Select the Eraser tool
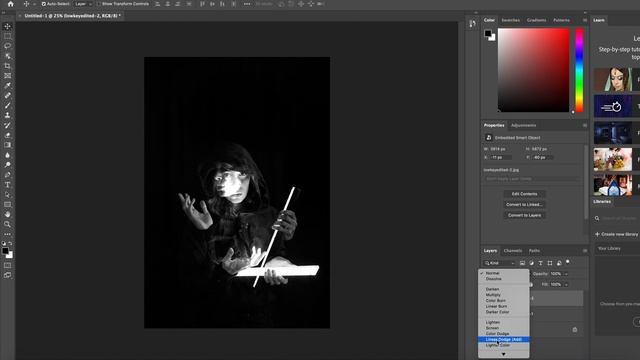This screenshot has width=640, height=360. (x=7, y=135)
